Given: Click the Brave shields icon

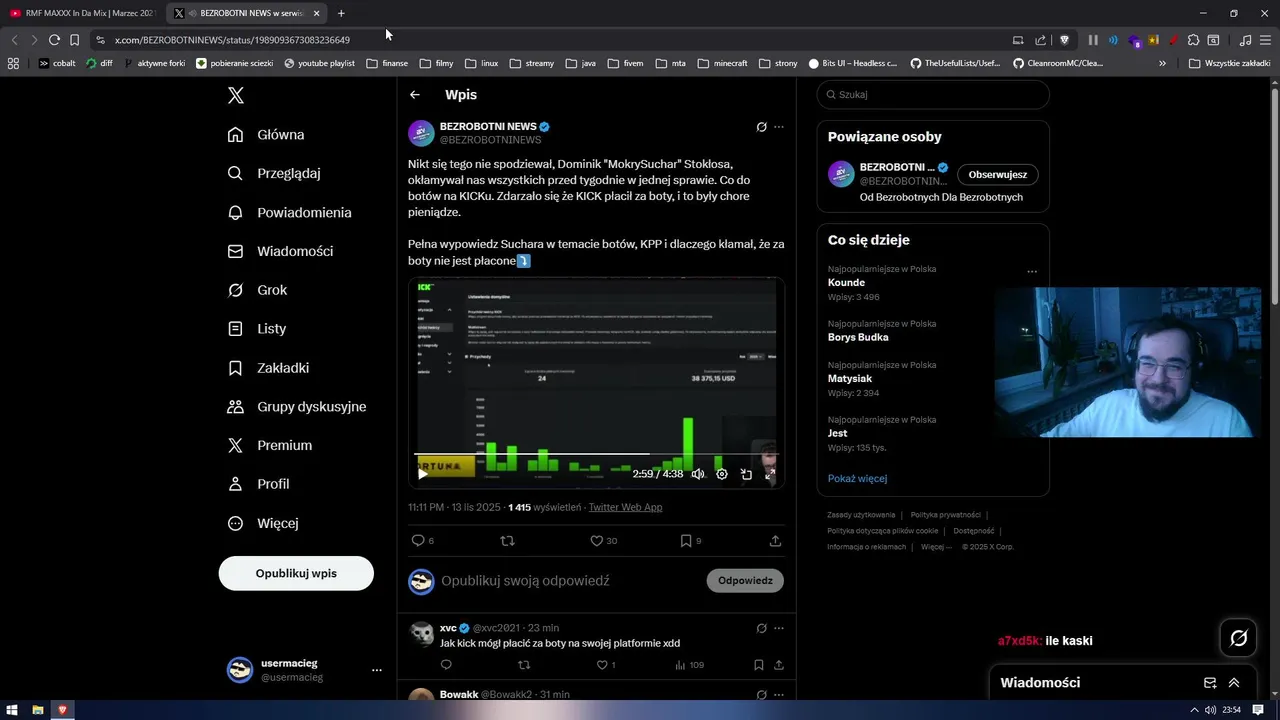Looking at the screenshot, I should tap(1064, 40).
